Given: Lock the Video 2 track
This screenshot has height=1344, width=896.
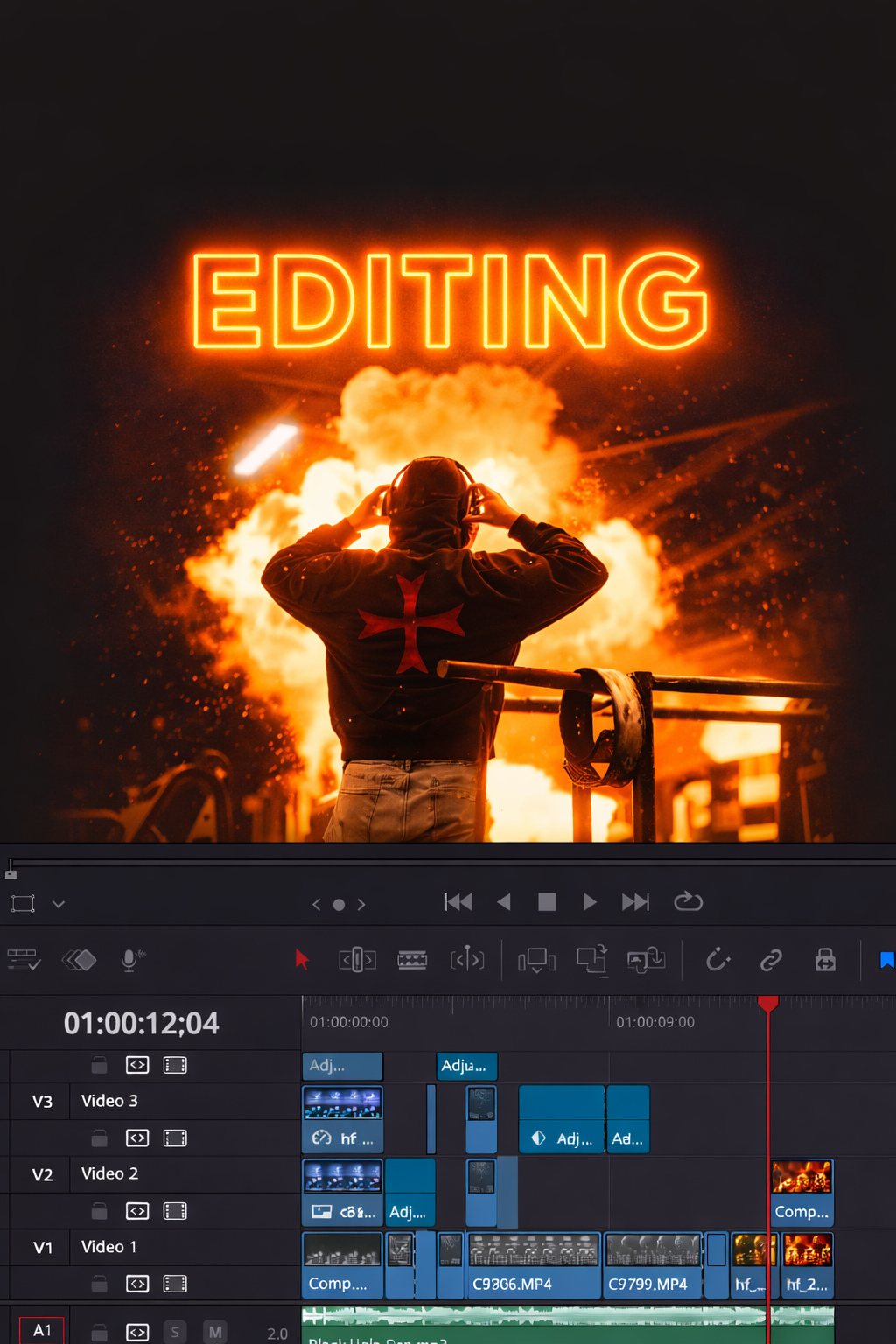Looking at the screenshot, I should pyautogui.click(x=100, y=1211).
